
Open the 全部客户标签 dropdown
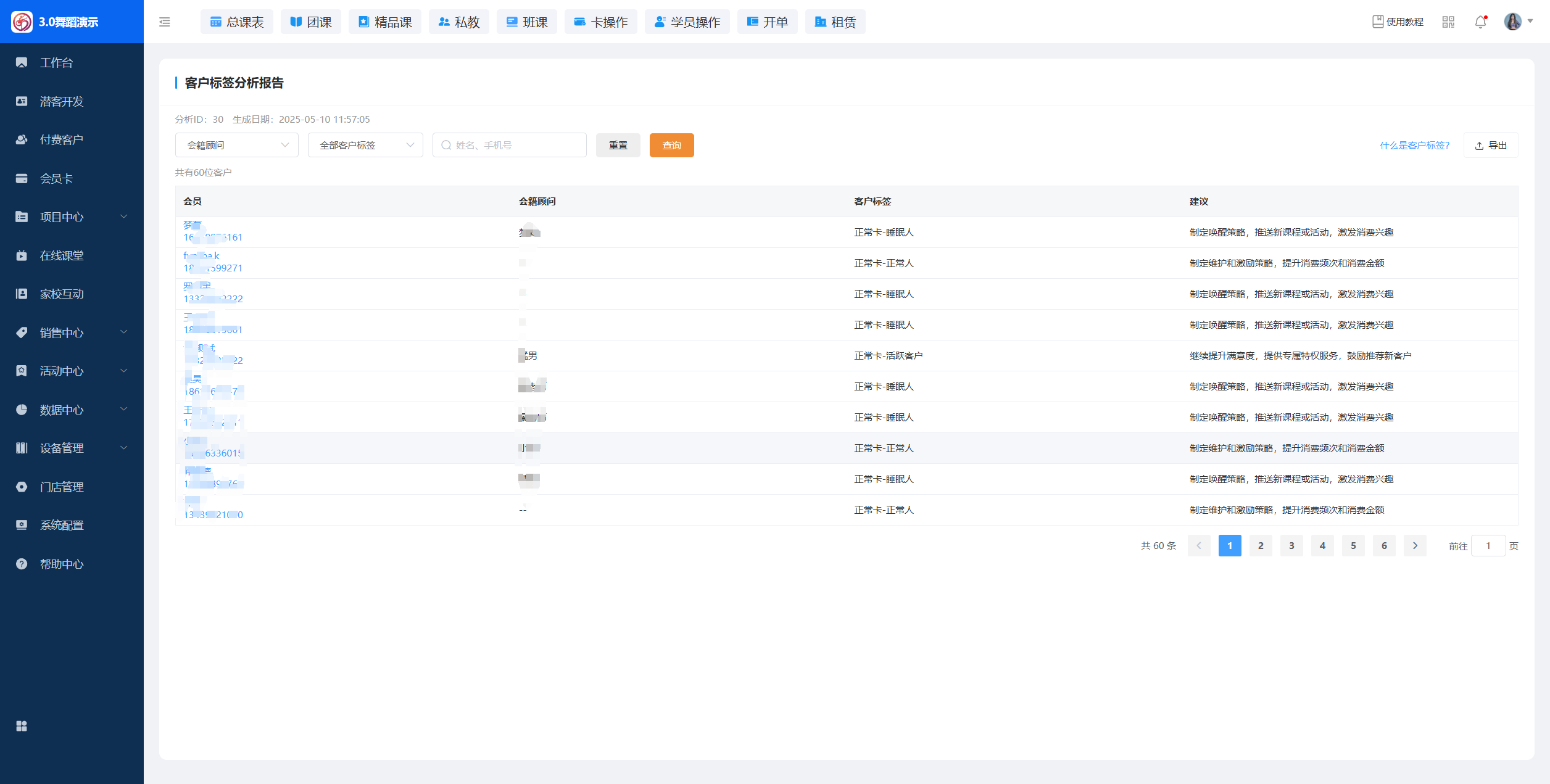pos(365,146)
